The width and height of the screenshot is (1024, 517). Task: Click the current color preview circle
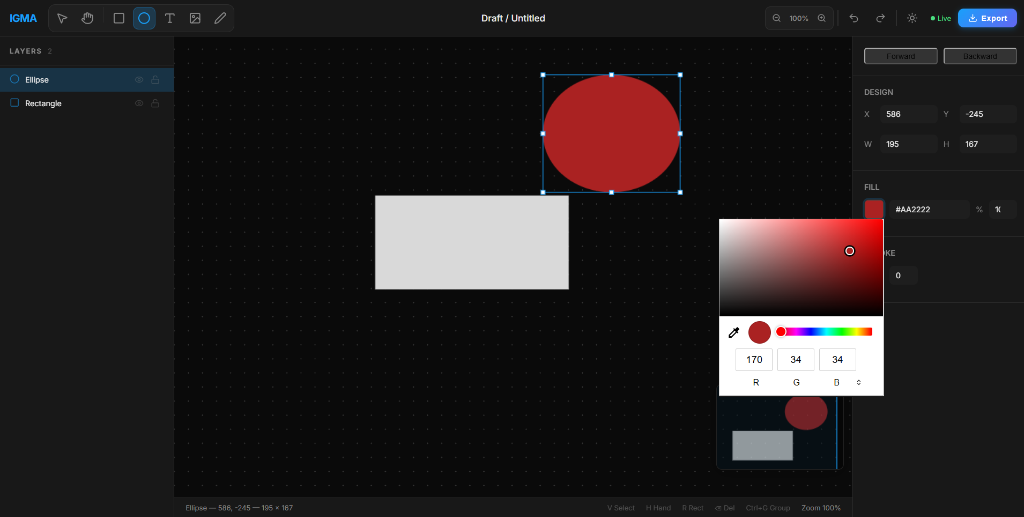(x=760, y=332)
